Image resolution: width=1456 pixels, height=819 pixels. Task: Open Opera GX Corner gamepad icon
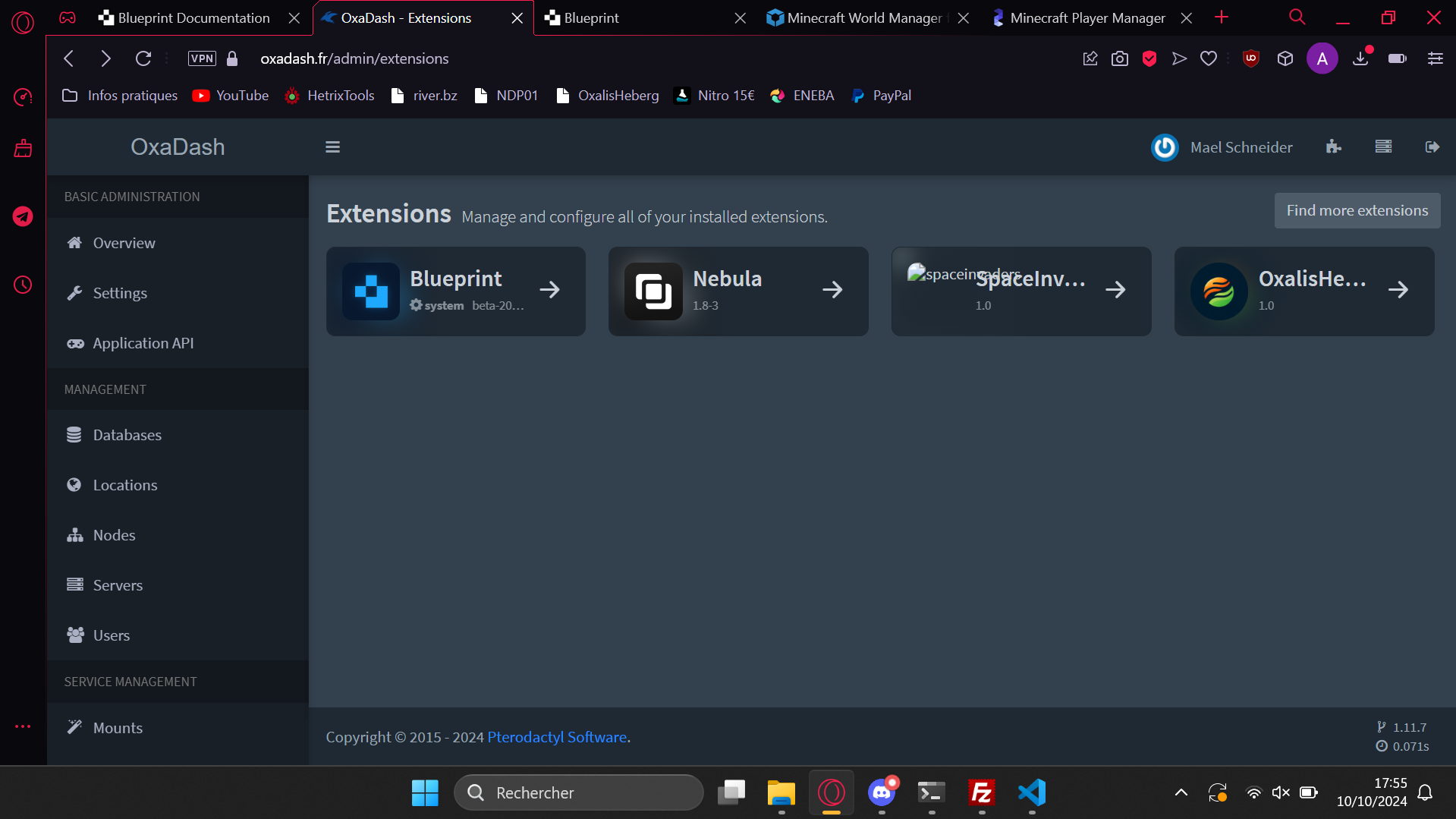tap(68, 17)
